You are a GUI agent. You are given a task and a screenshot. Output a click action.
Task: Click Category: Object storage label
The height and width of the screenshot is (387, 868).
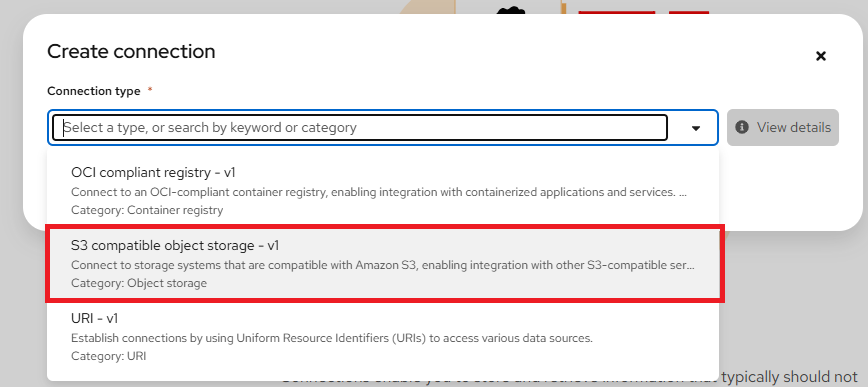(x=139, y=283)
